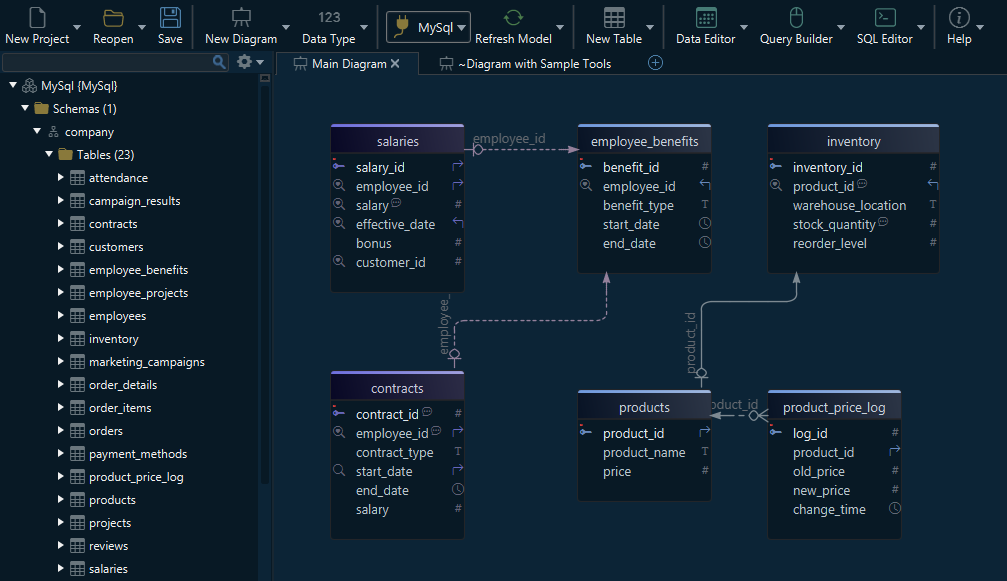The height and width of the screenshot is (581, 1007).
Task: Expand the salaries table node in tree
Action: 60,568
